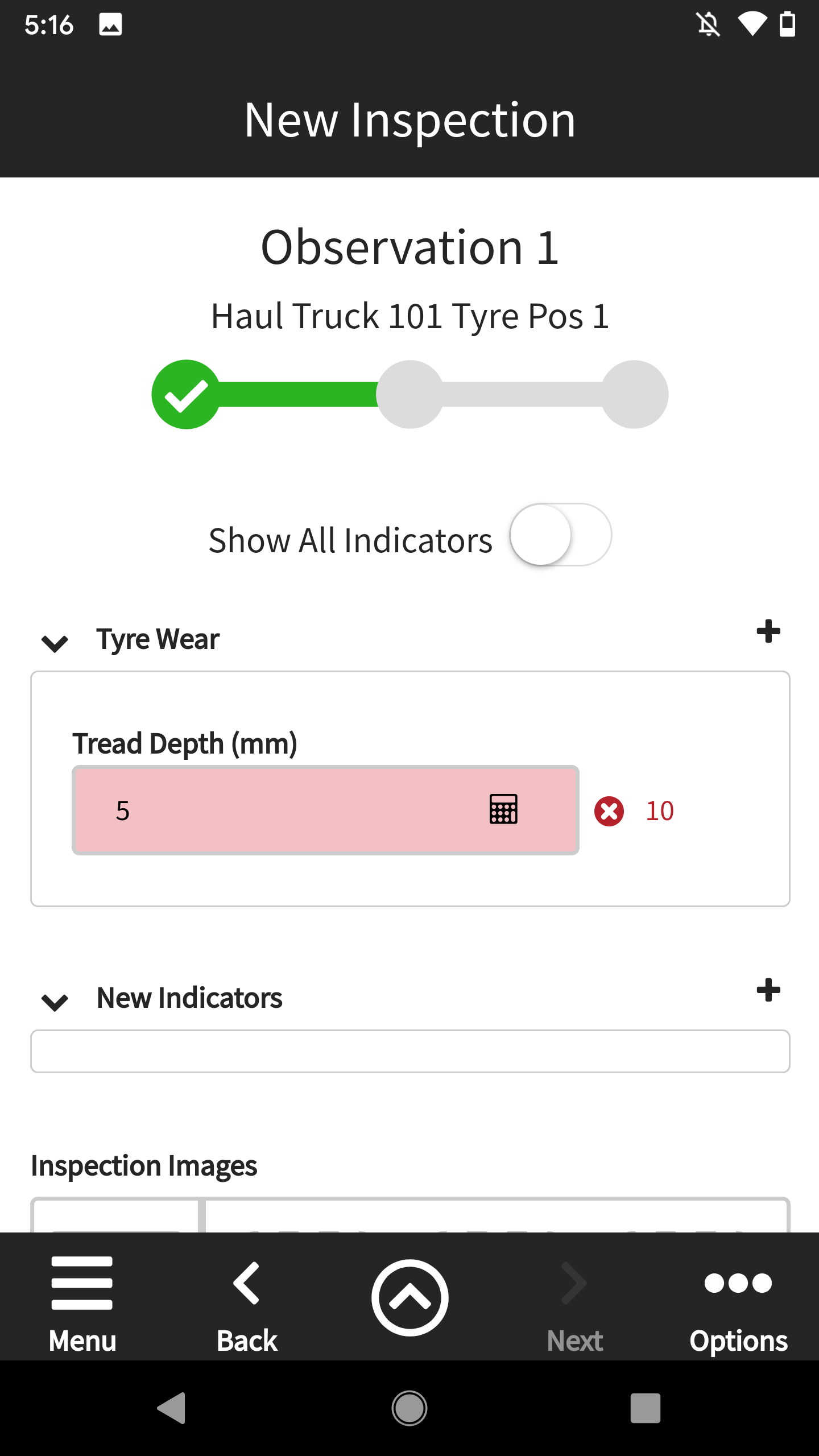Screen dimensions: 819x1456
Task: Add an indicator with Tyre Wear plus icon
Action: click(x=768, y=631)
